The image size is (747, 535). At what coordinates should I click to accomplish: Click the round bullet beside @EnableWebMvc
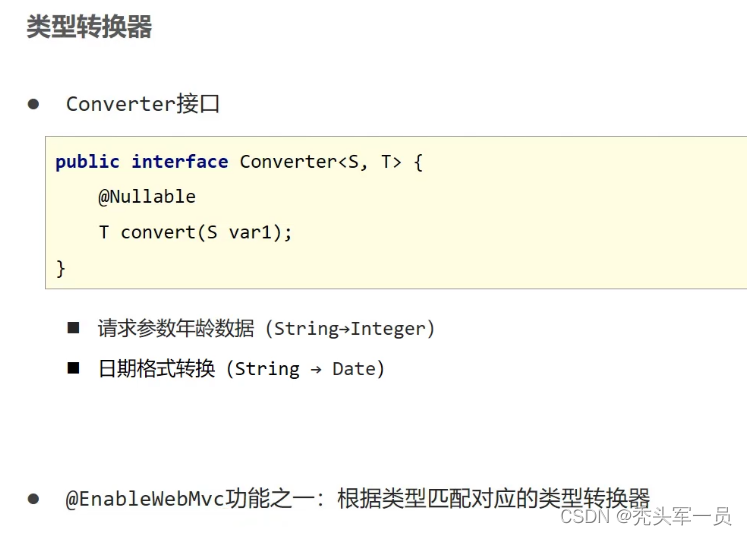[33, 498]
